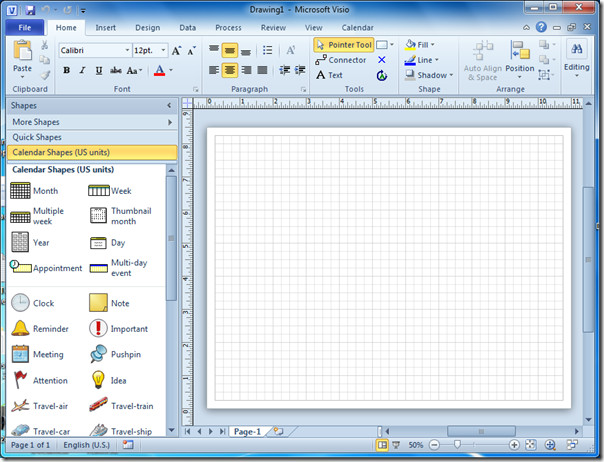Open the Line dropdown
Image resolution: width=604 pixels, height=462 pixels.
click(421, 60)
